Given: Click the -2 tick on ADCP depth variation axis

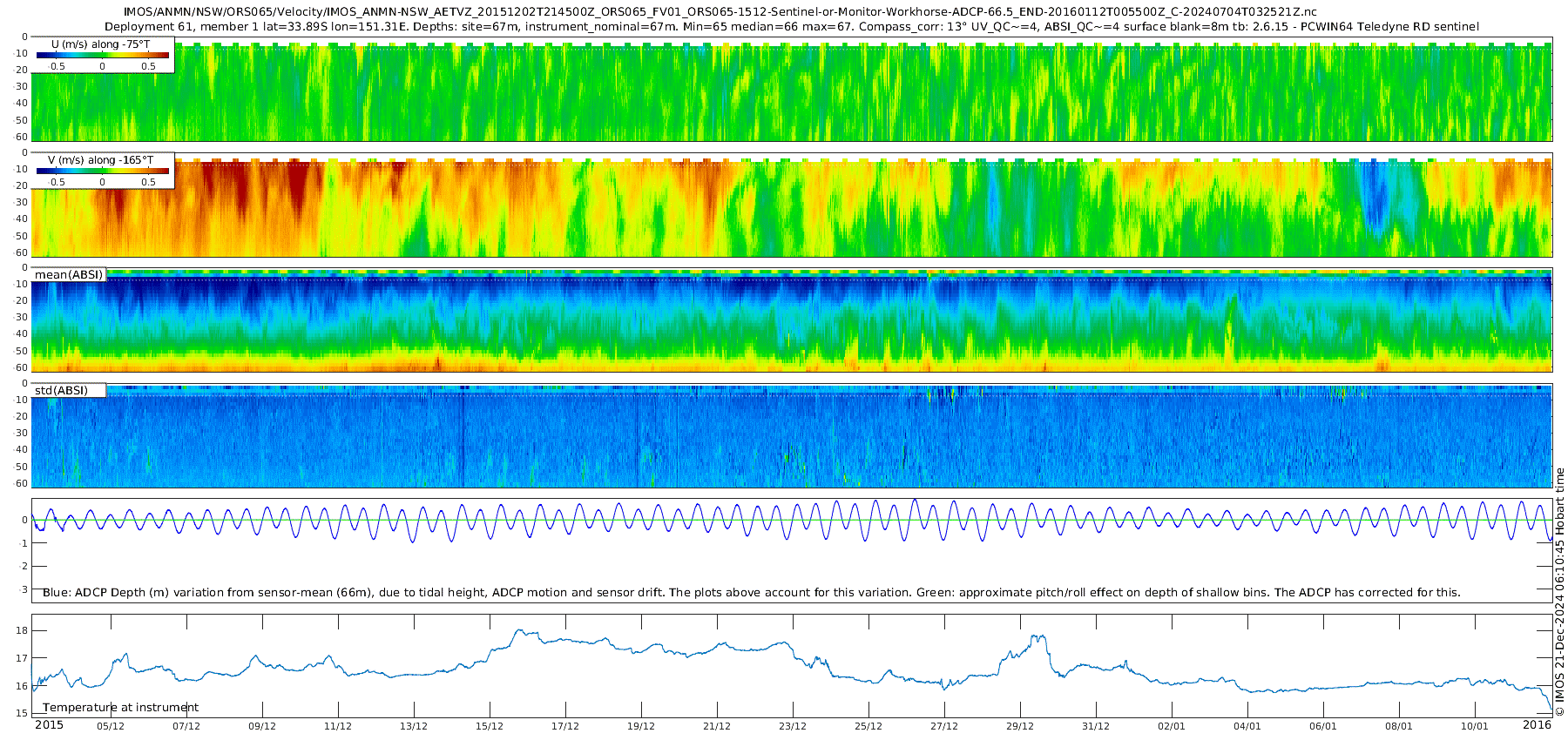Looking at the screenshot, I should click(24, 567).
